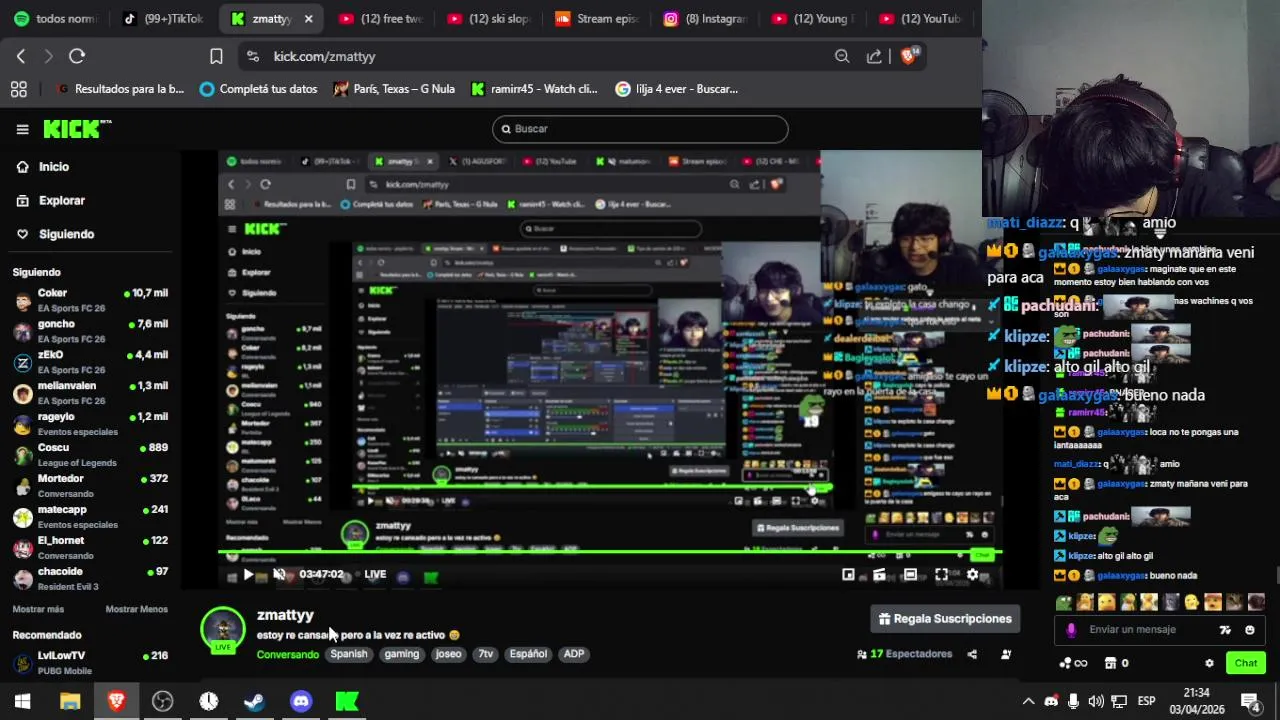This screenshot has height=720, width=1280.
Task: Click the video player play button
Action: coord(248,574)
